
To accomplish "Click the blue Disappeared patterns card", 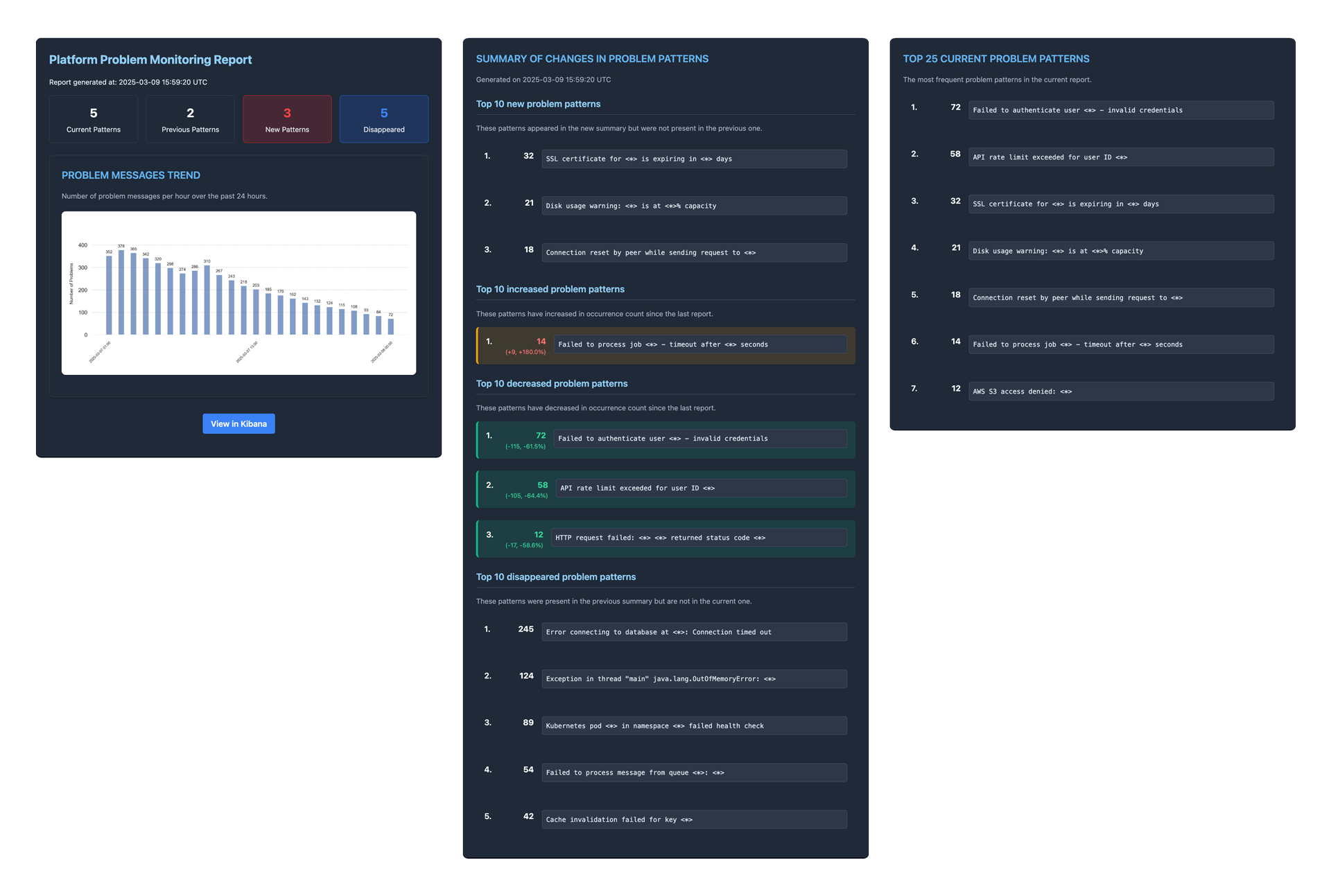I will pos(383,119).
